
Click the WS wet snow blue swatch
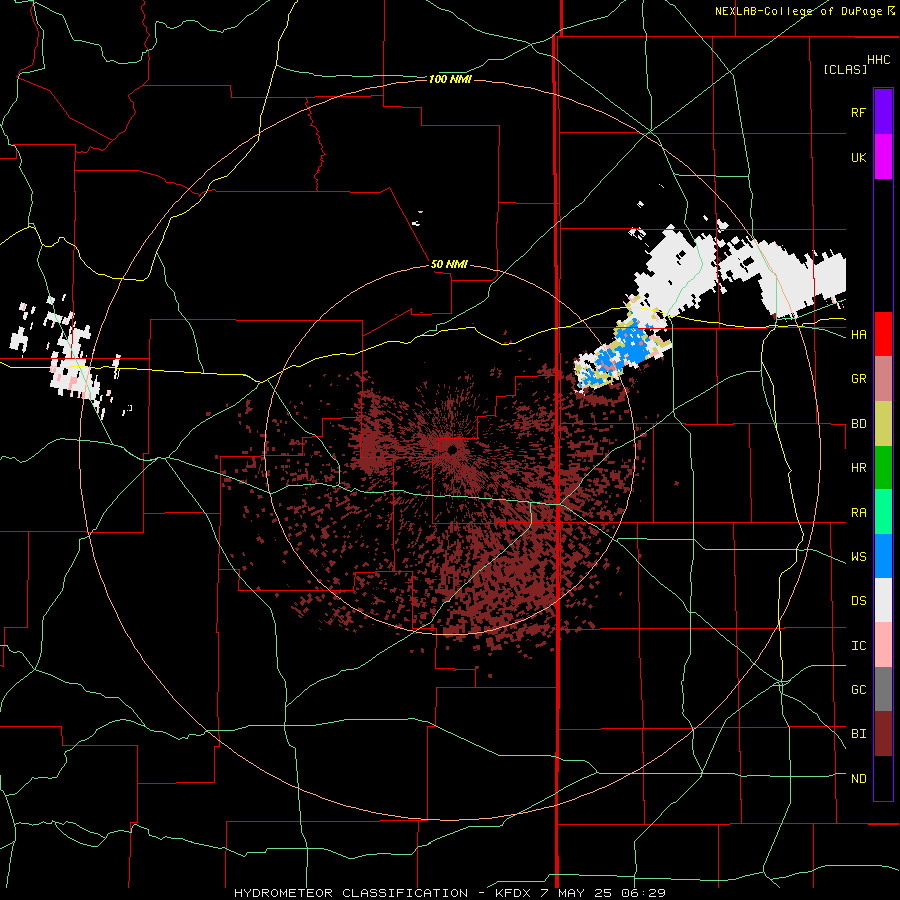coord(883,556)
